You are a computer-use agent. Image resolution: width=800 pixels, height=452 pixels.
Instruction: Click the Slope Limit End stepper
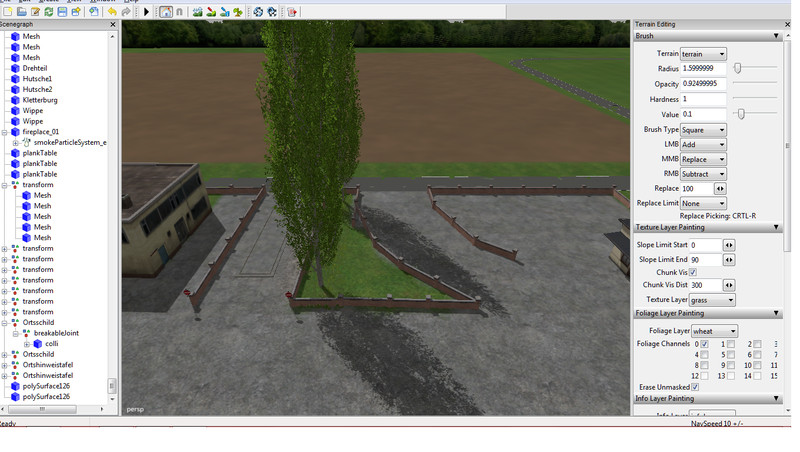[x=729, y=260]
